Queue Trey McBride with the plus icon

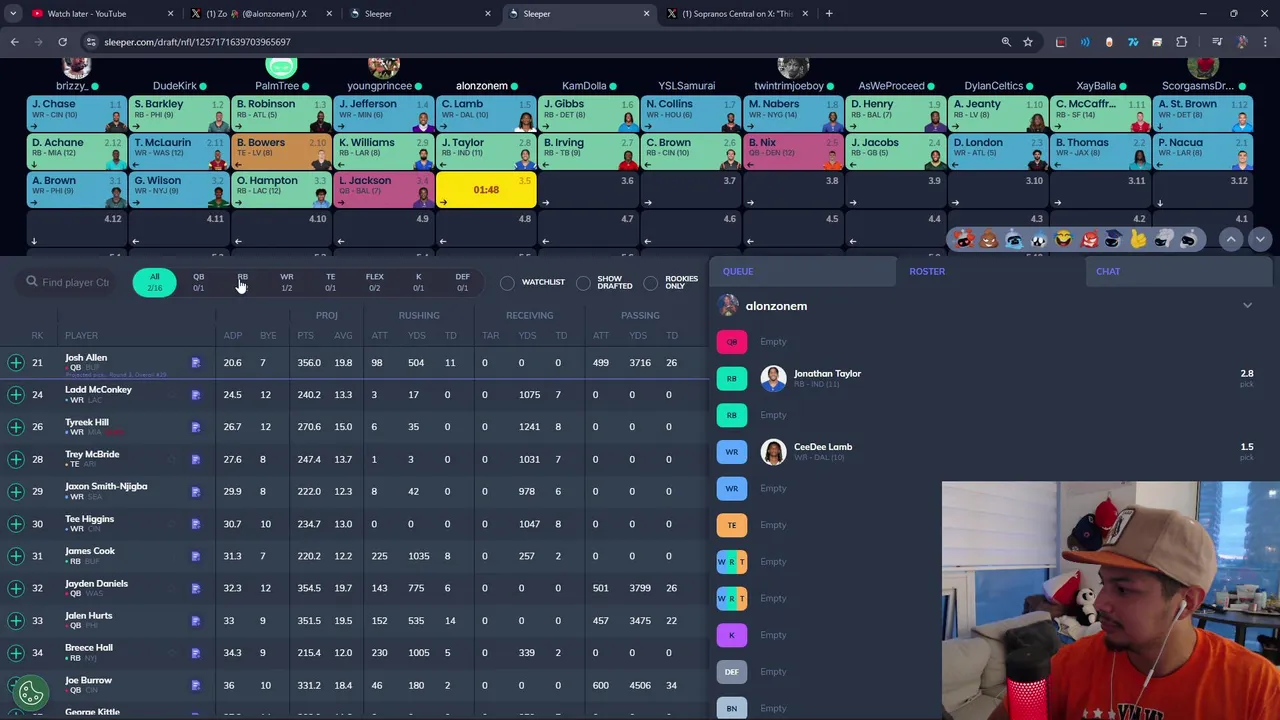16,459
